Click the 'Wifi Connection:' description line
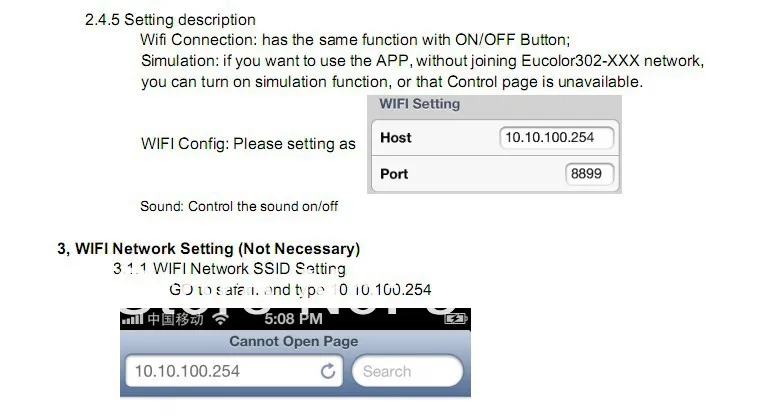 pos(355,40)
